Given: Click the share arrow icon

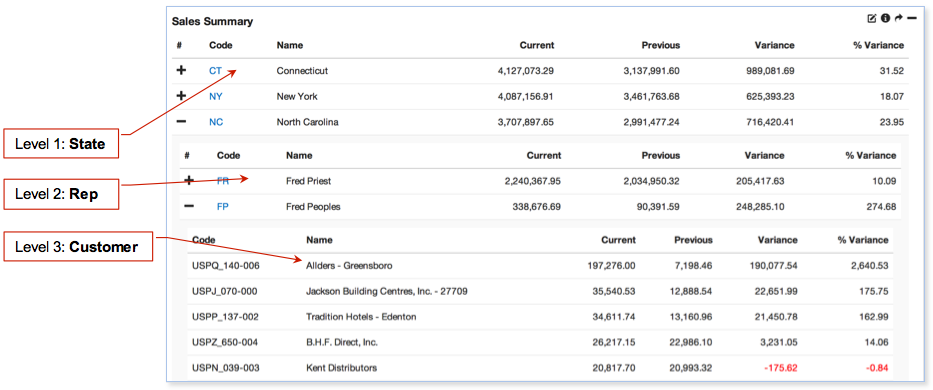Looking at the screenshot, I should [898, 18].
